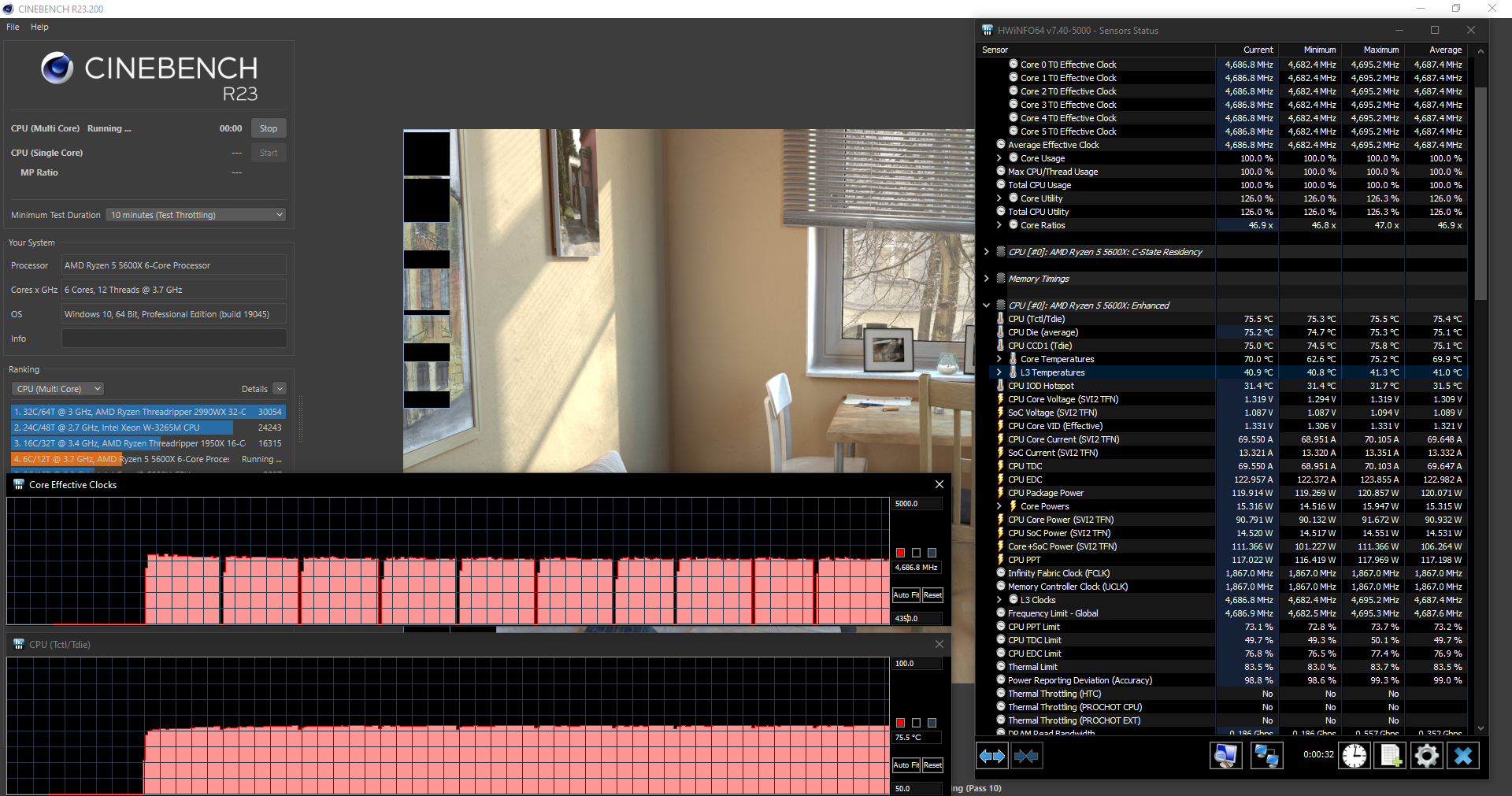This screenshot has height=796, width=1512.
Task: Expand the Core Utility sensor group
Action: pos(999,198)
